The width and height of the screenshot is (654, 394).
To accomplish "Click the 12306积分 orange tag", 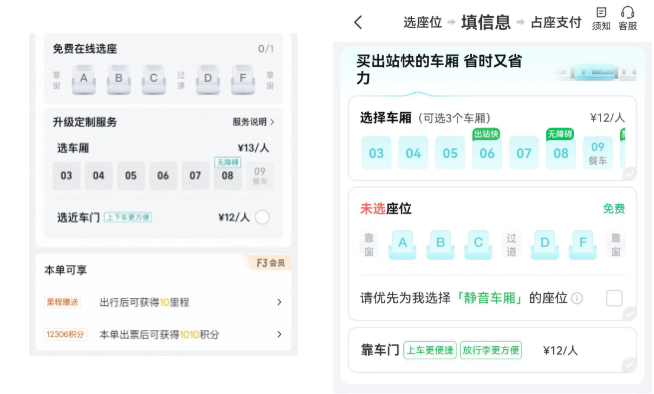I will 65,334.
